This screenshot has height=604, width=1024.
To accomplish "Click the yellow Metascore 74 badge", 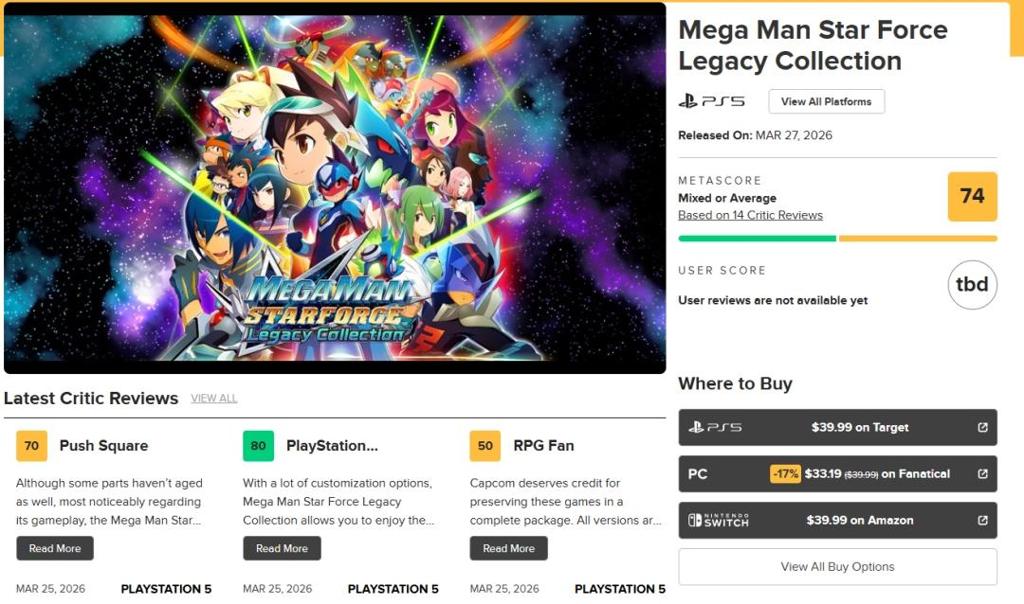I will [x=972, y=197].
